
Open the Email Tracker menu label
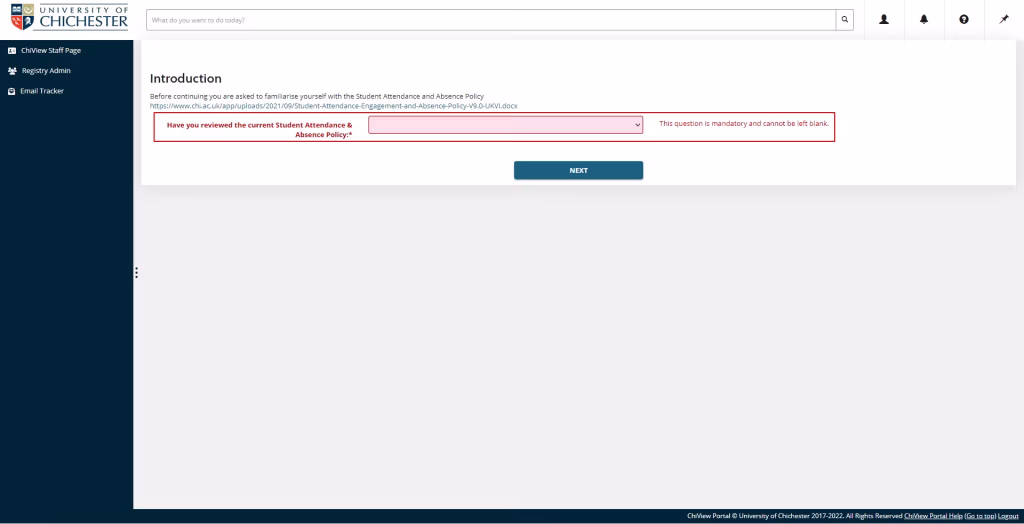42,91
